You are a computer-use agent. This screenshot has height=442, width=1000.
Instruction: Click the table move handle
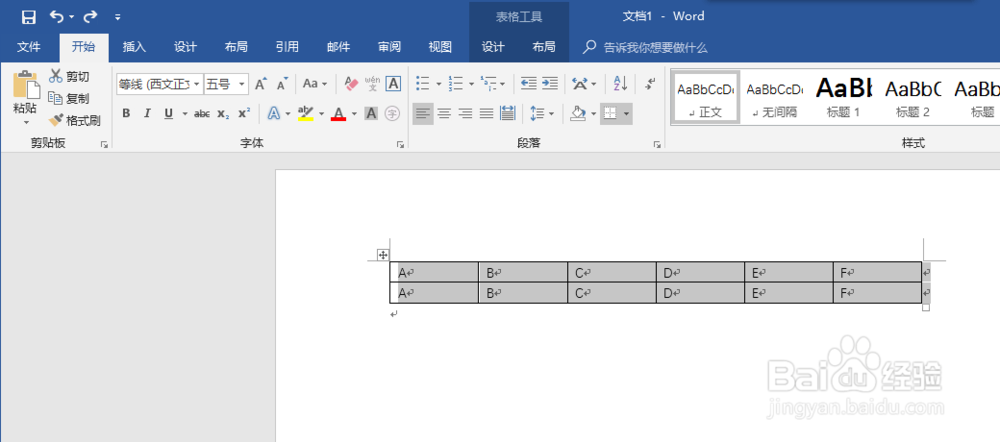(x=383, y=255)
